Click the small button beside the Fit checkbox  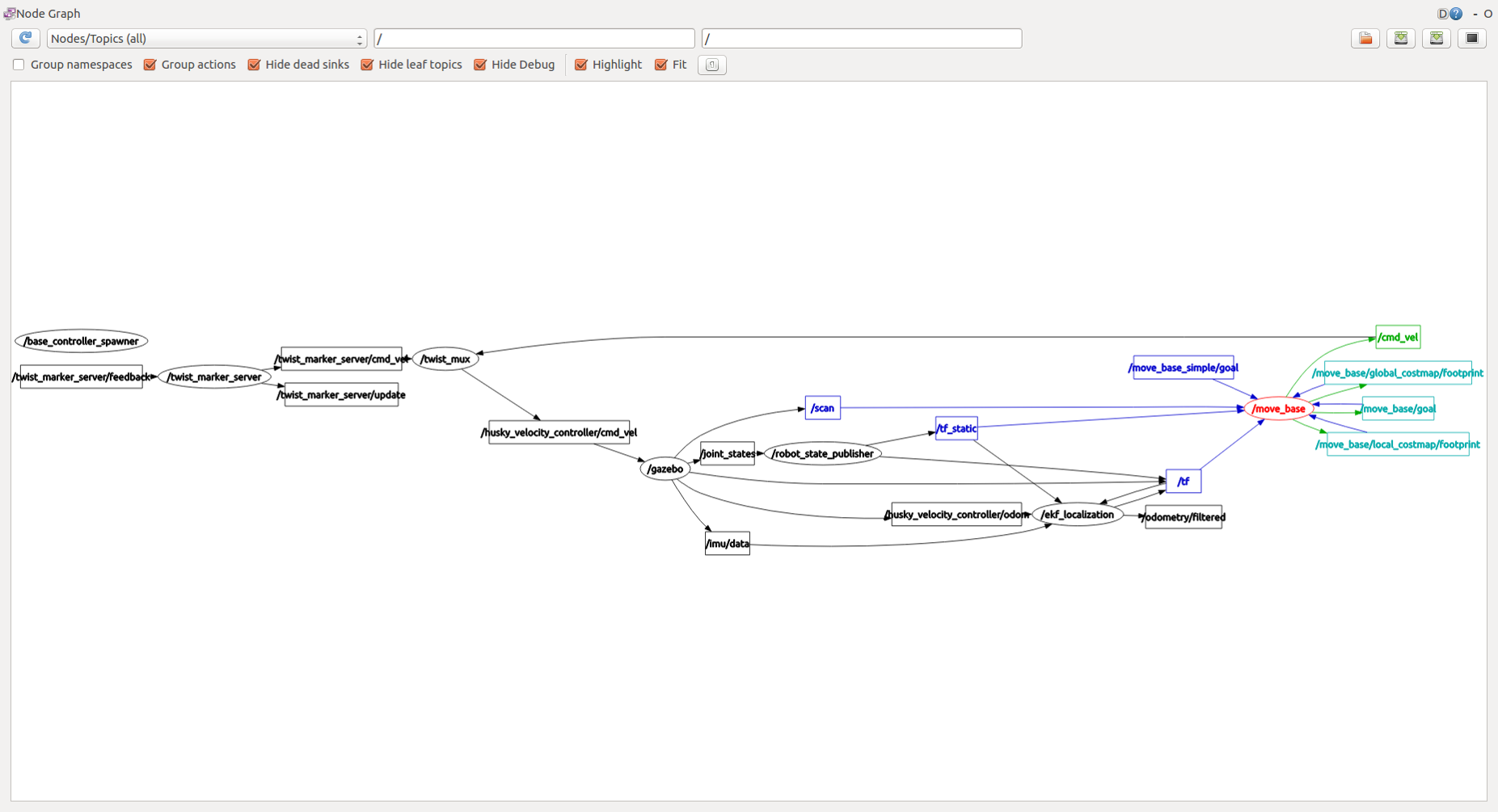[x=711, y=65]
